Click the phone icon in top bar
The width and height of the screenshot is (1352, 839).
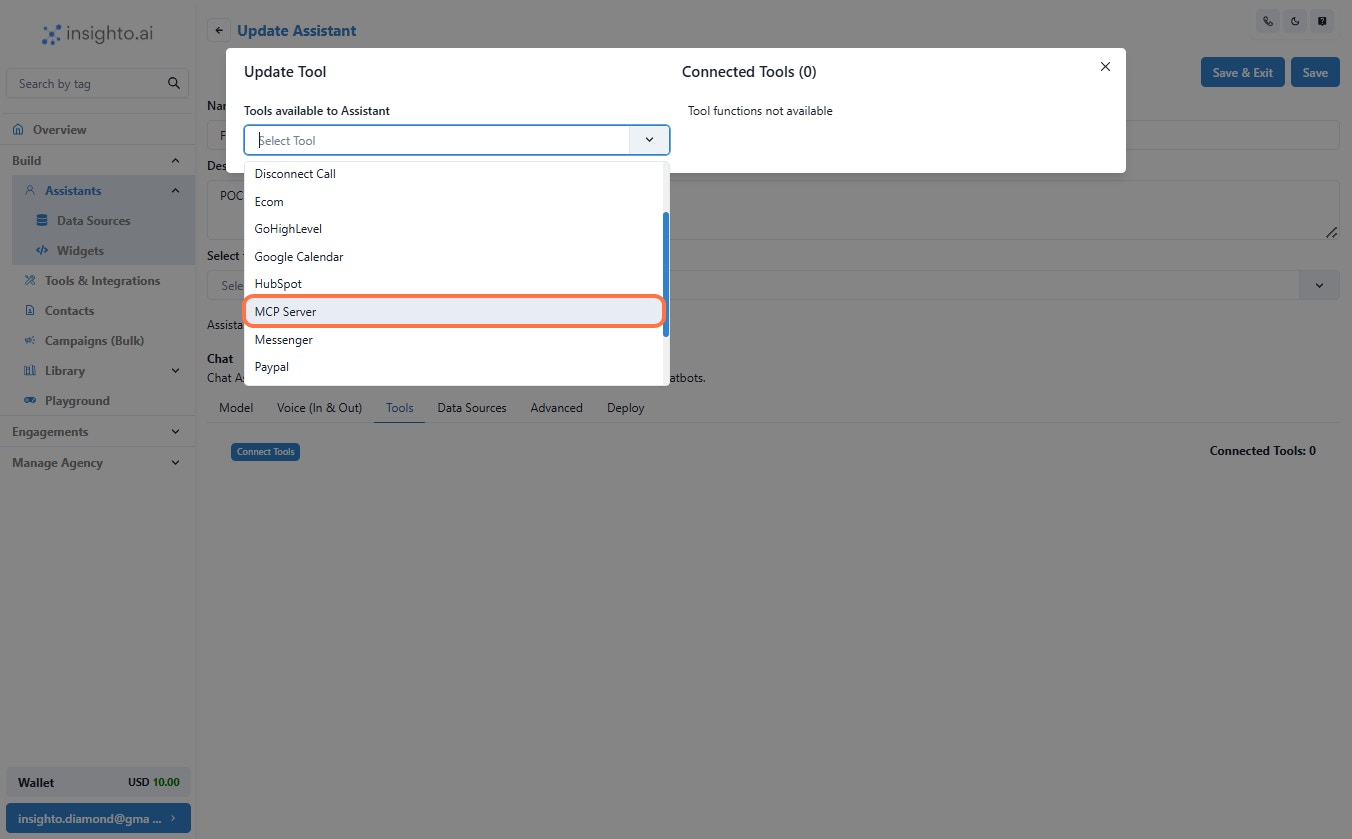point(1268,21)
